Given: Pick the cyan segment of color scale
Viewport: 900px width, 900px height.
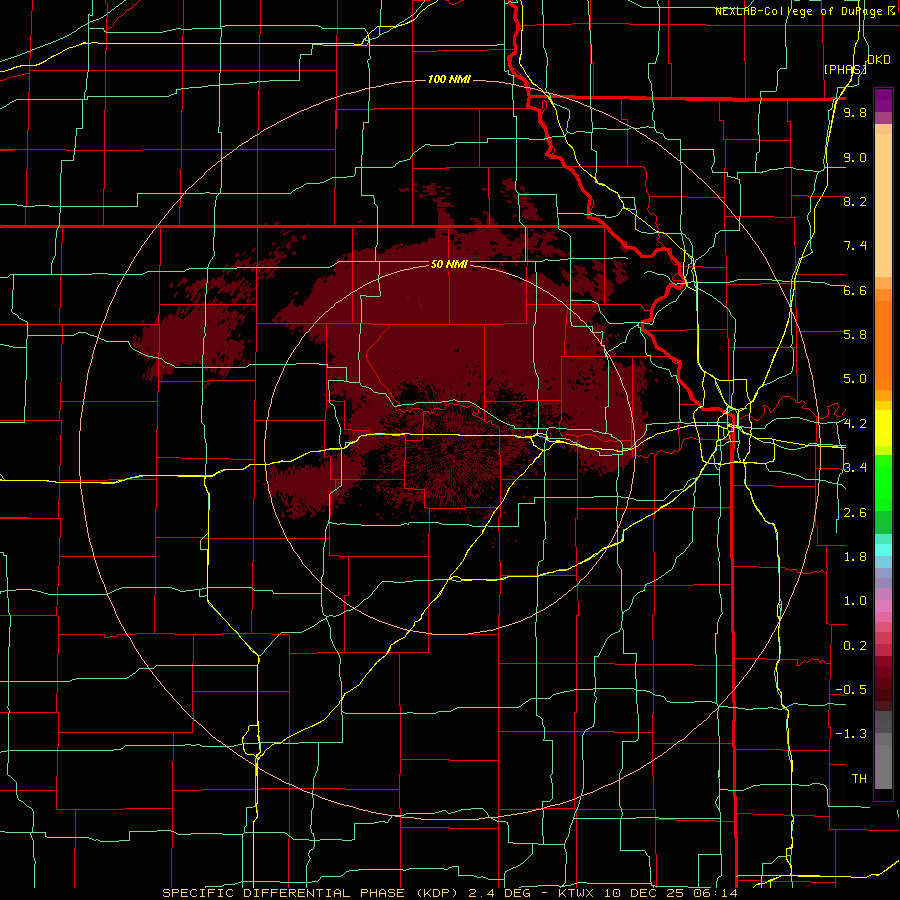Looking at the screenshot, I should 883,550.
